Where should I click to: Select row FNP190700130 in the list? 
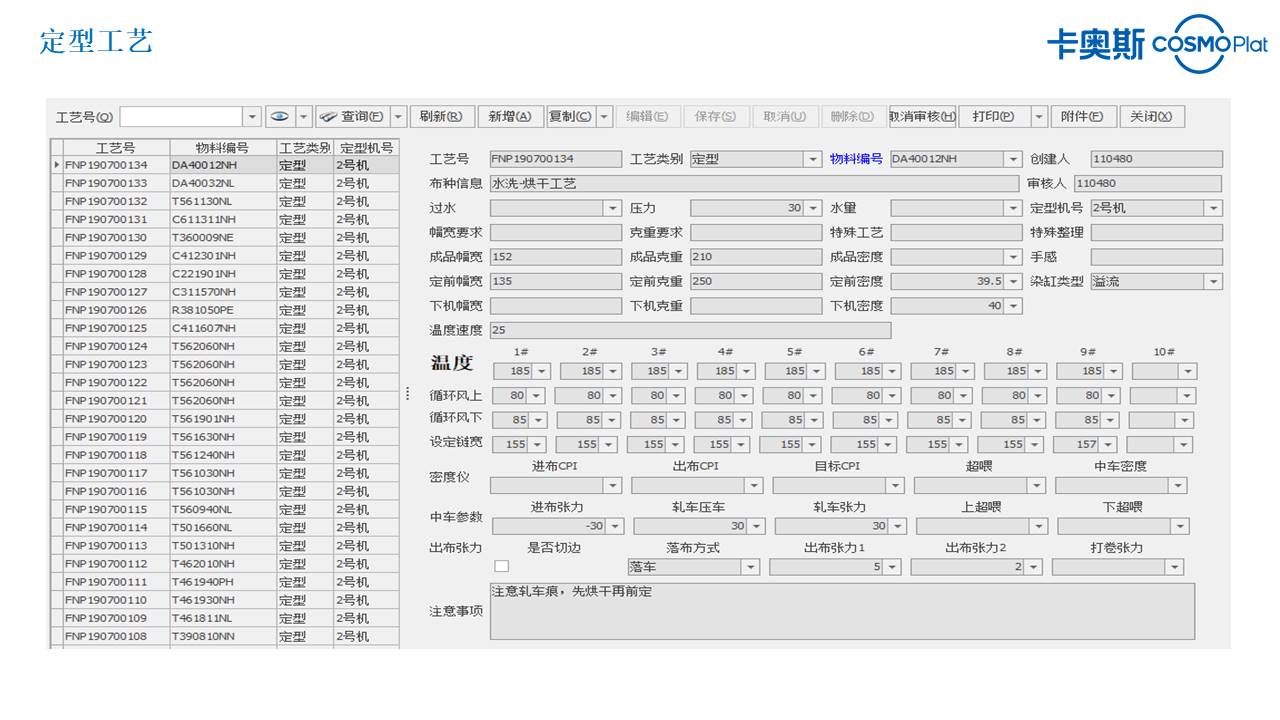pos(106,238)
